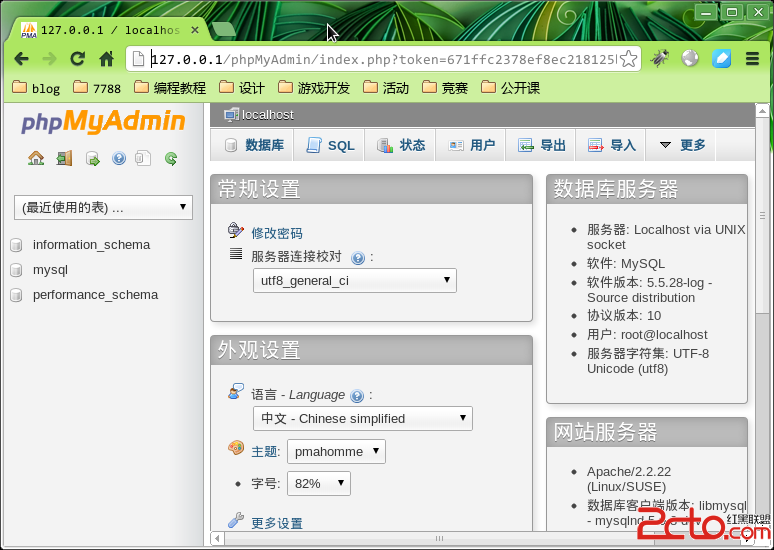Click the bug extension icon in toolbar

pos(659,59)
